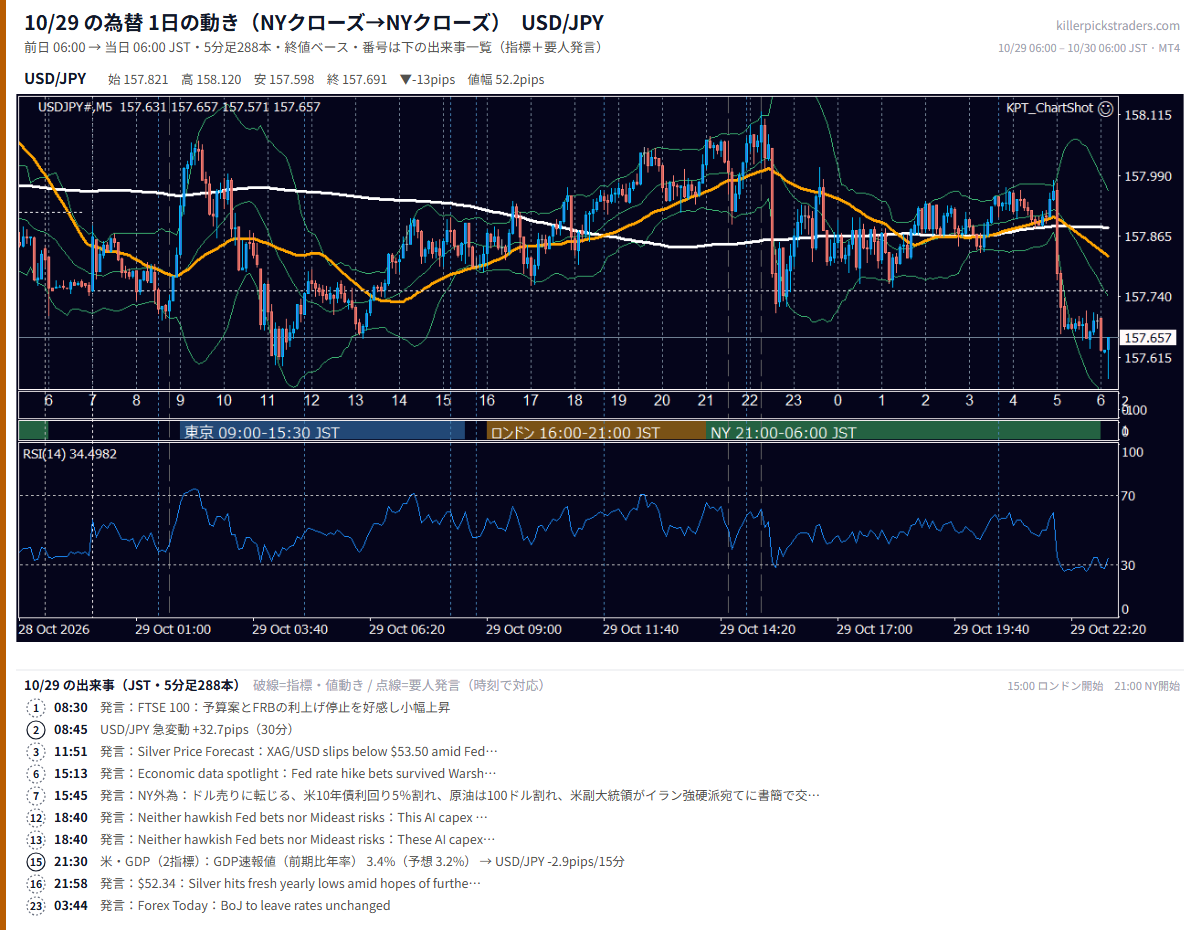
Task: Click the 29 Oct 22:20 time axis label
Action: [x=1108, y=629]
